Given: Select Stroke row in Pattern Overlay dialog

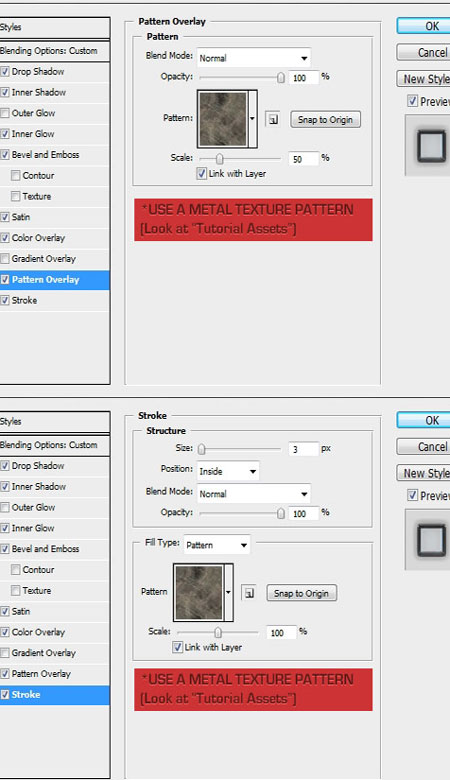Looking at the screenshot, I should point(54,300).
